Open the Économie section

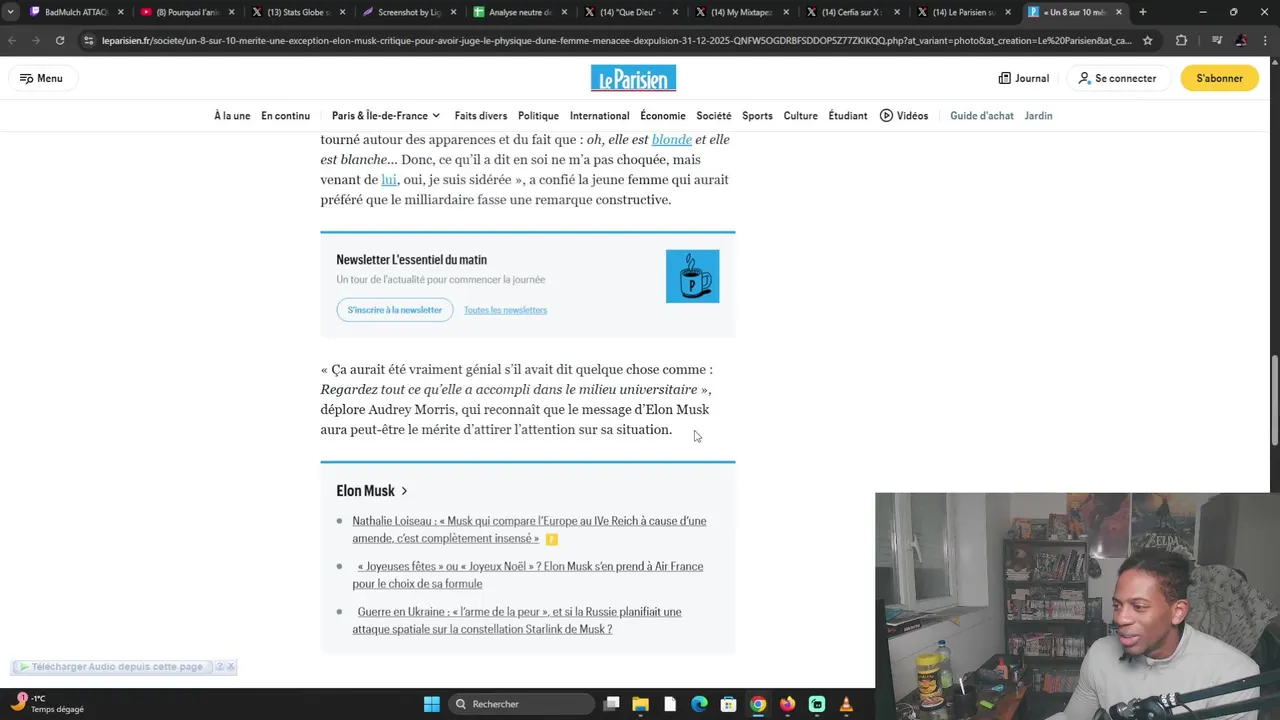pos(663,116)
